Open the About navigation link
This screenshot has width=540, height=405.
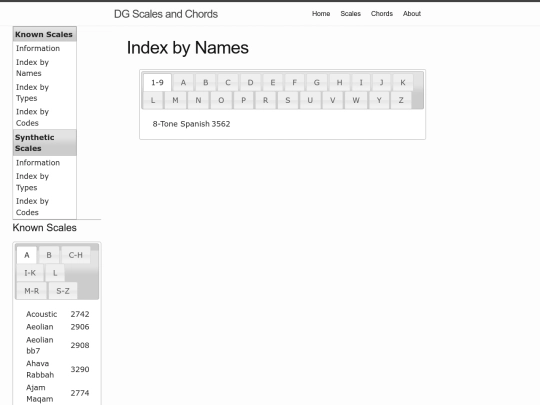coord(412,14)
